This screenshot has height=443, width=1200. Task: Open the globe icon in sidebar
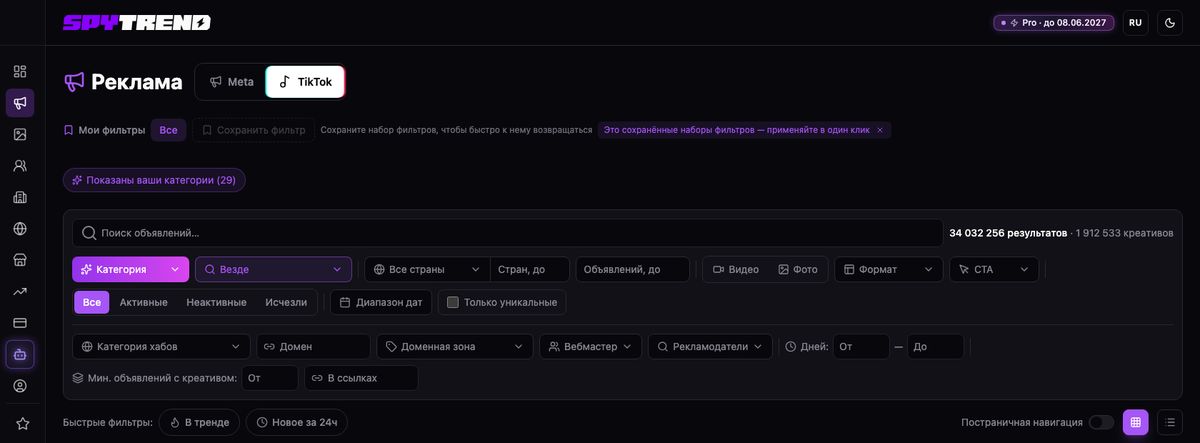click(20, 229)
